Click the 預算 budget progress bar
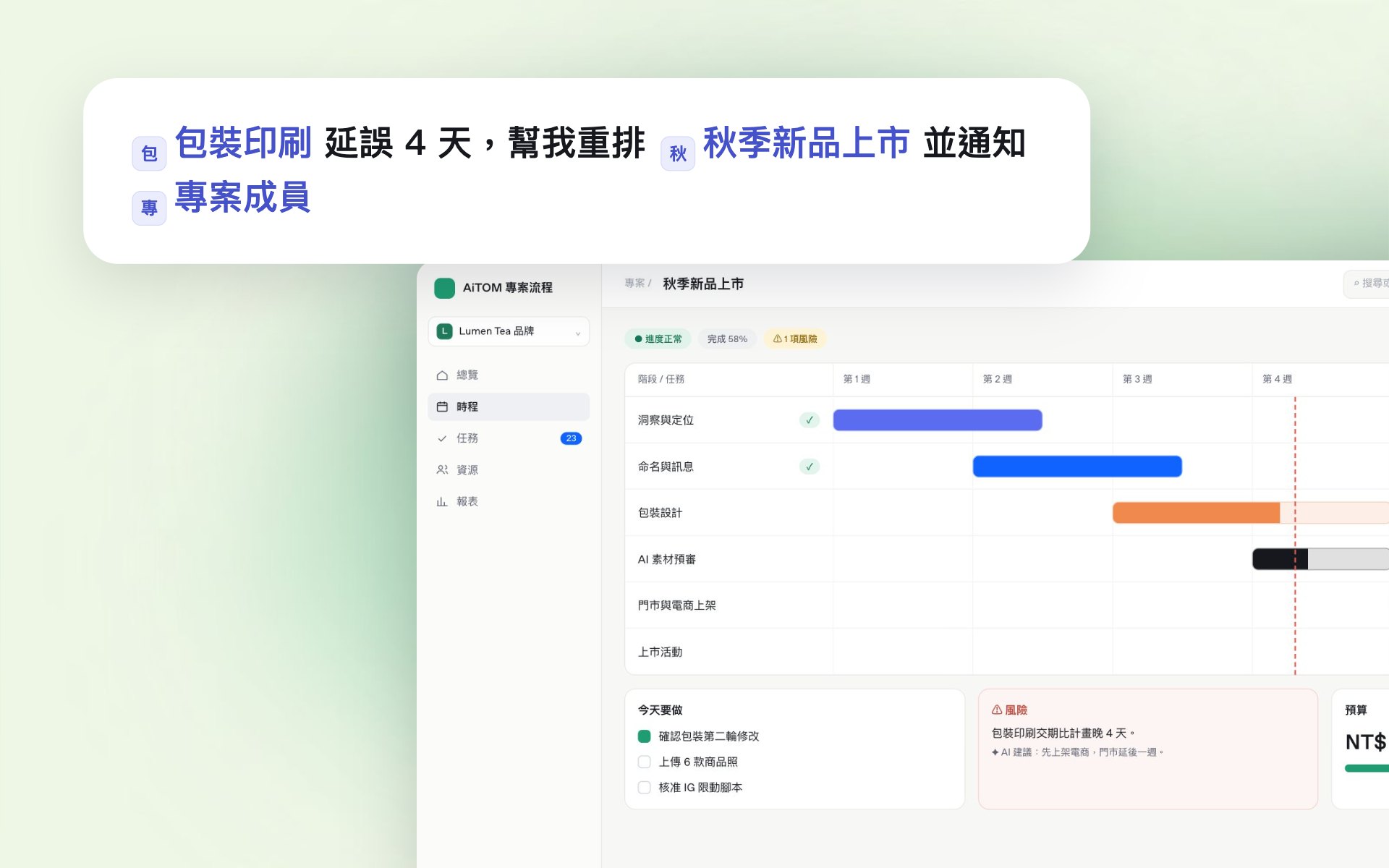Viewport: 1389px width, 868px height. [x=1367, y=768]
